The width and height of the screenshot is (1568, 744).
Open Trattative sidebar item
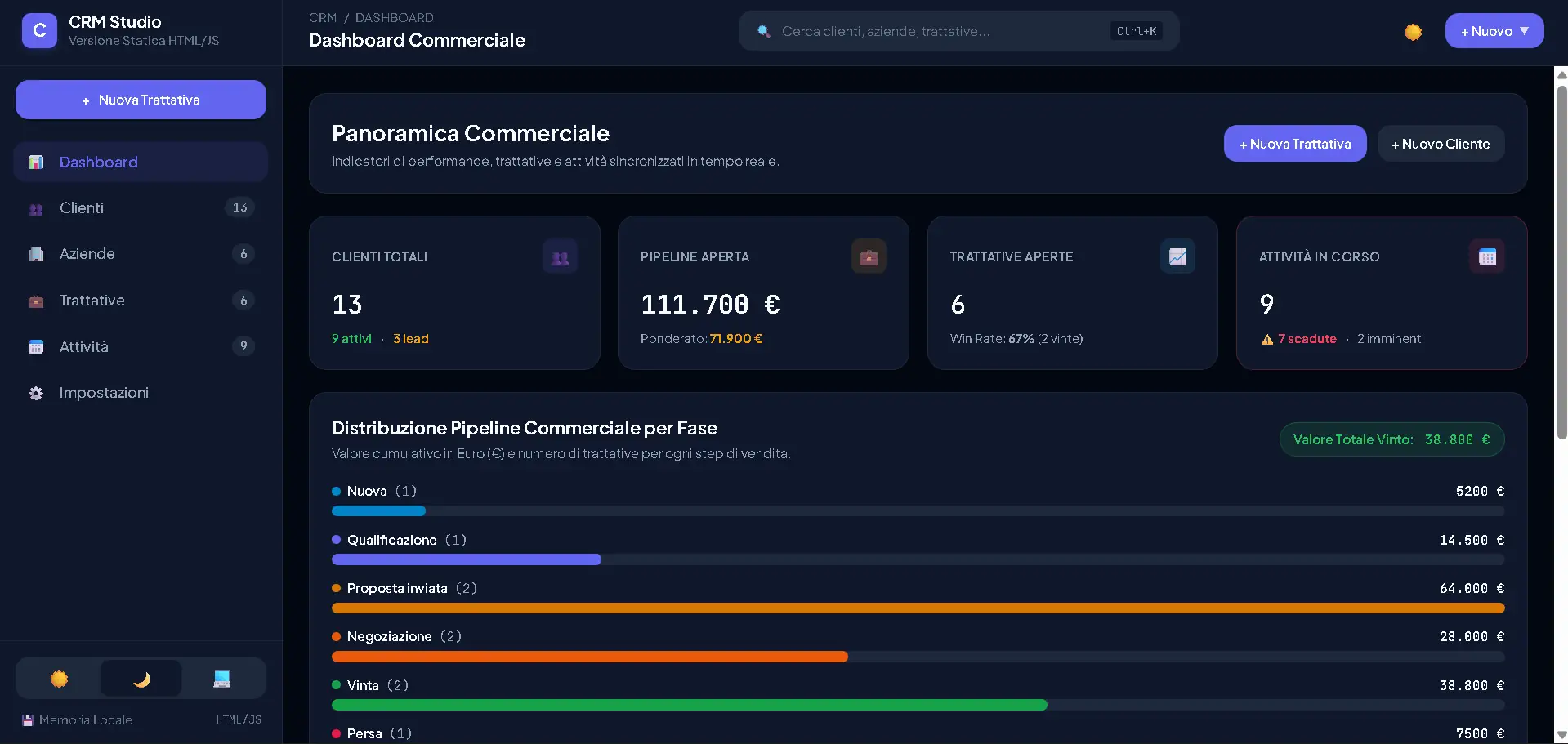click(141, 301)
